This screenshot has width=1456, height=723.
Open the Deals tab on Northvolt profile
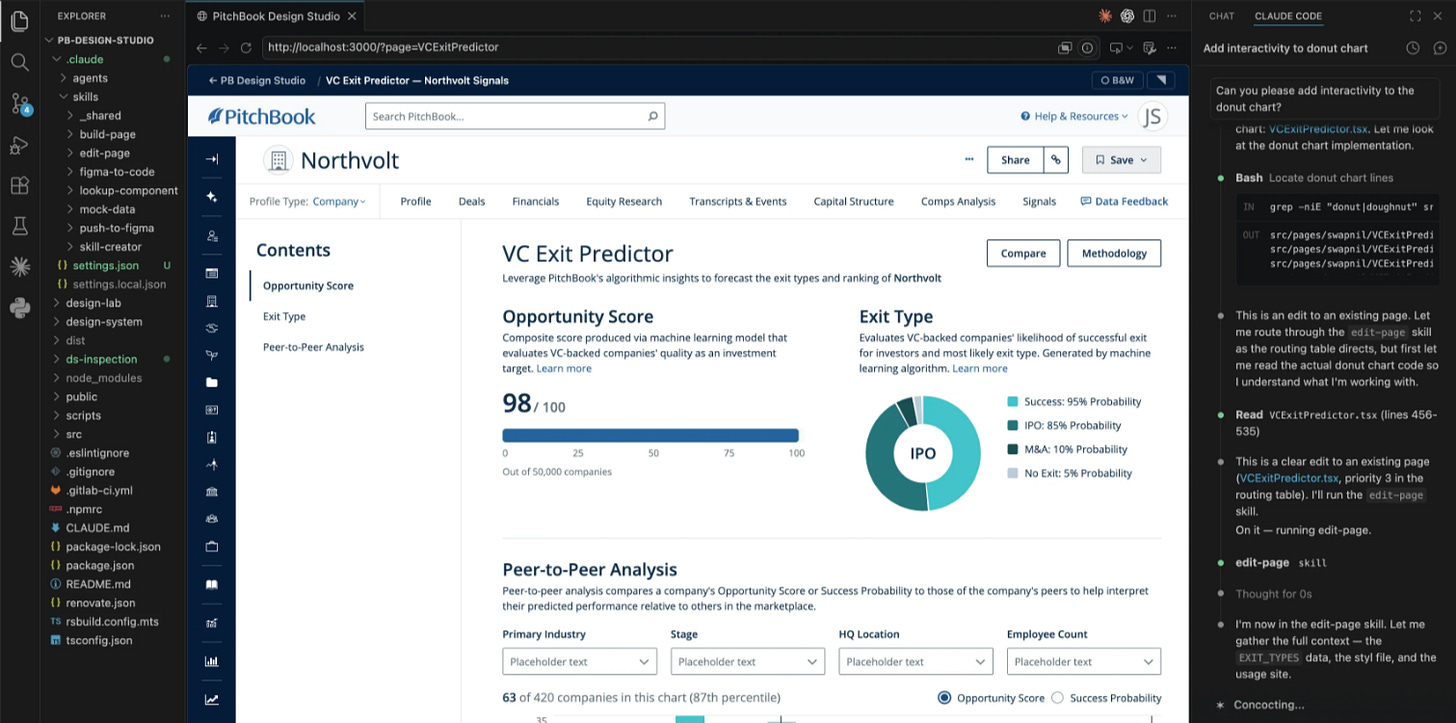pyautogui.click(x=472, y=201)
